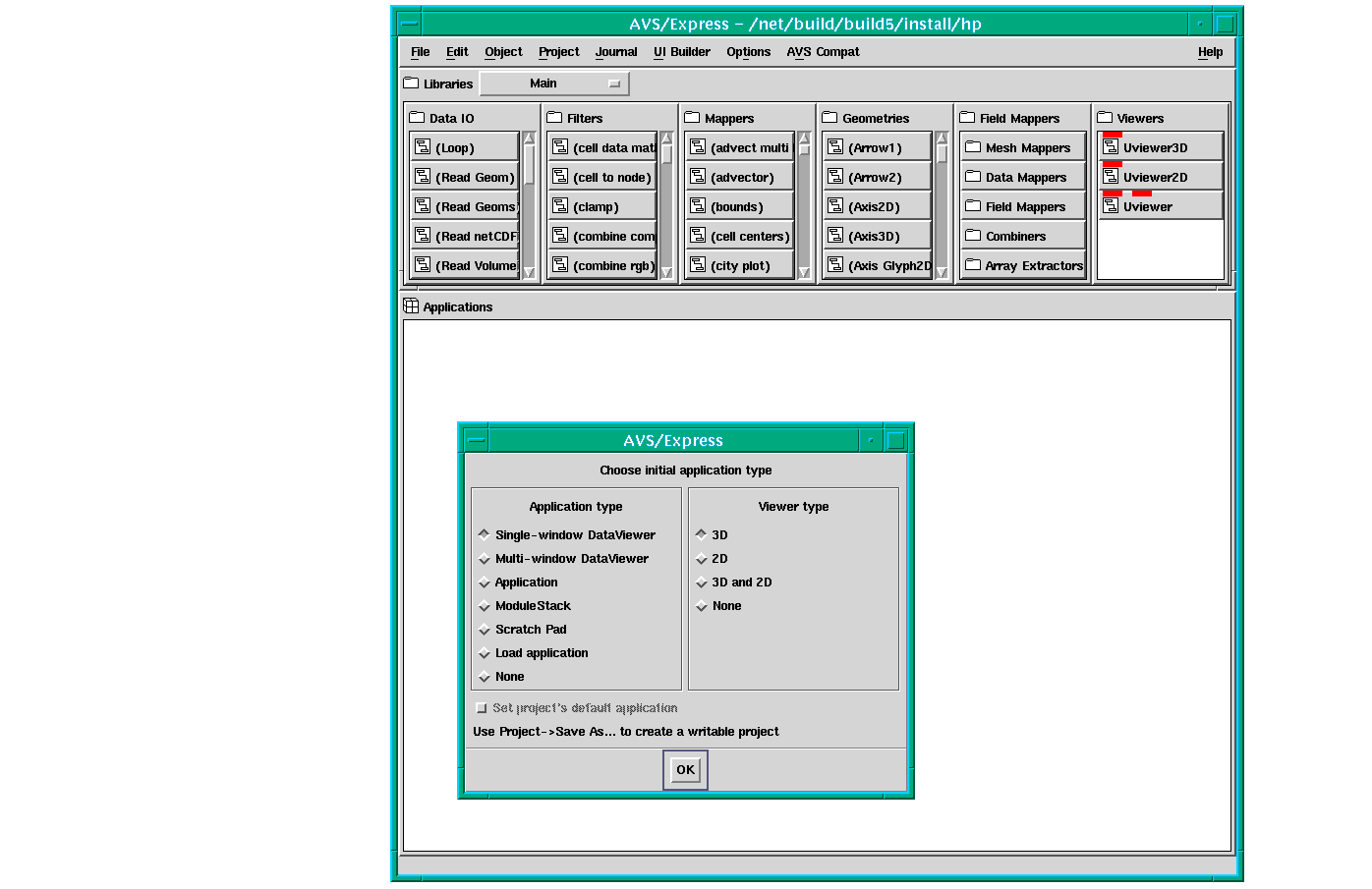Select Multi-window DataViewer application type

(485, 559)
